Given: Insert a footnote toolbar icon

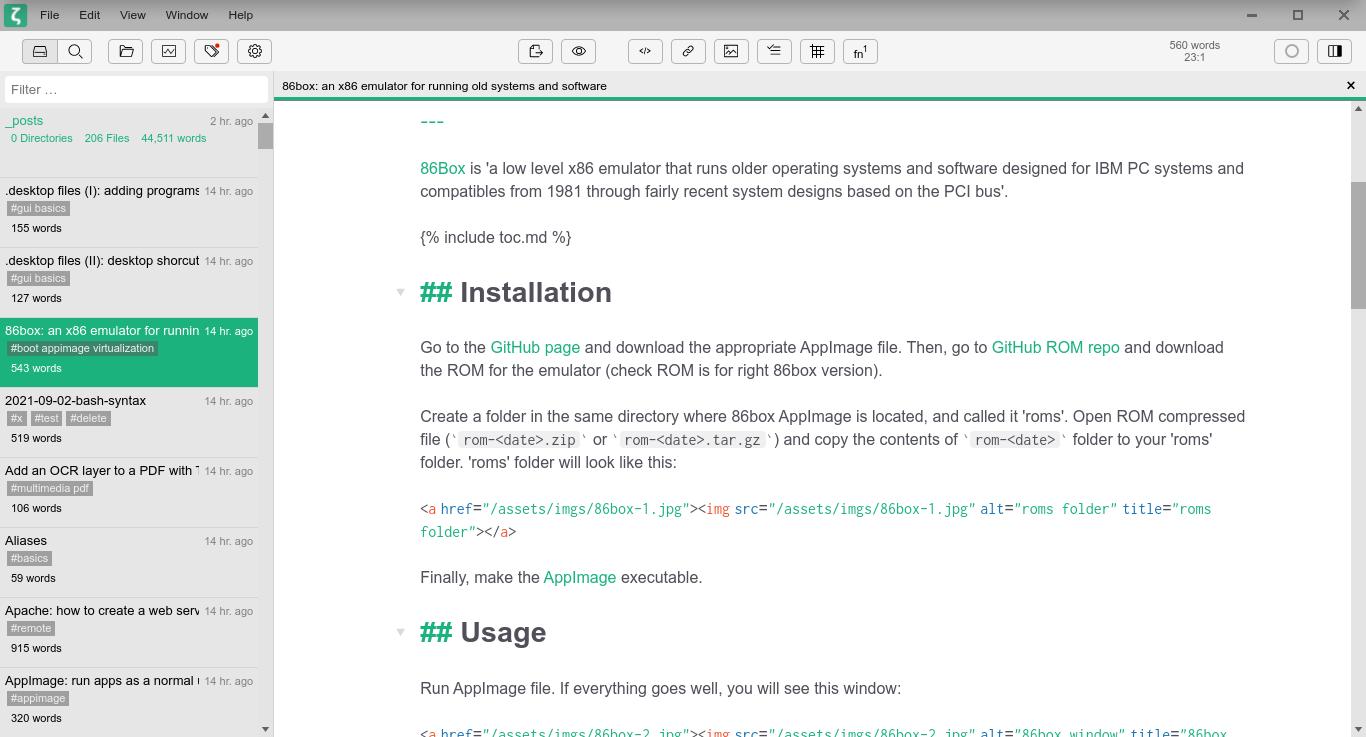Looking at the screenshot, I should [860, 51].
